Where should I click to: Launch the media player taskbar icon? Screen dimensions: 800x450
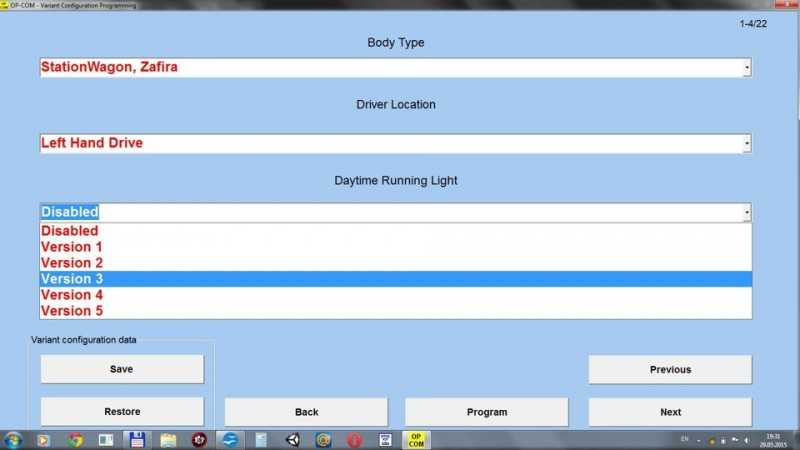coord(43,440)
